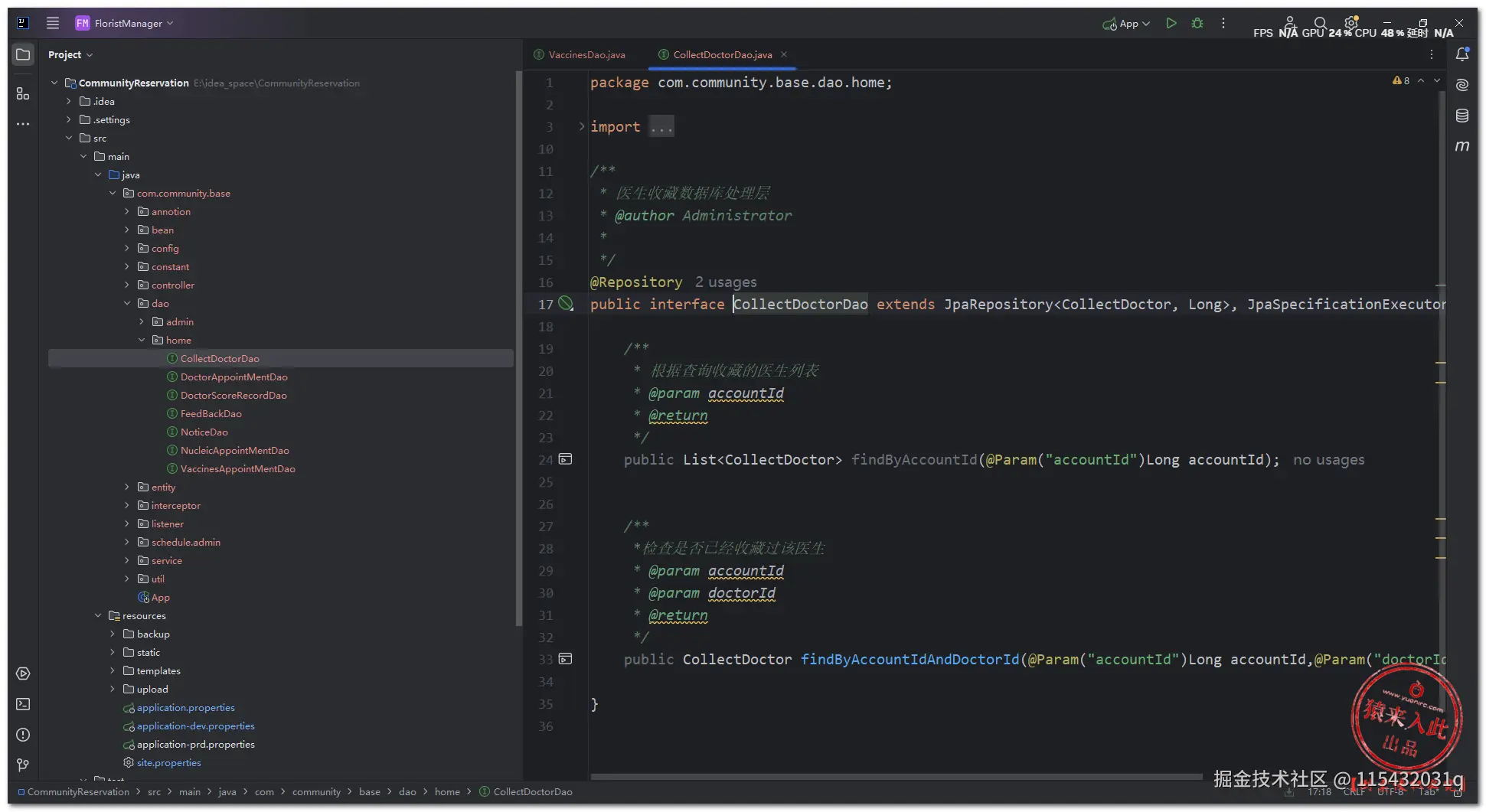
Task: Close the CollectDoctorDao.java tab
Action: pos(784,54)
